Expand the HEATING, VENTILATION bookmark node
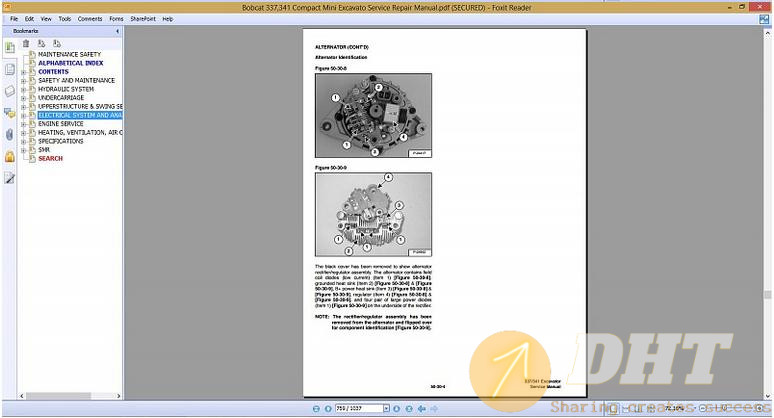Screen dimensions: 774x418 click(x=23, y=133)
